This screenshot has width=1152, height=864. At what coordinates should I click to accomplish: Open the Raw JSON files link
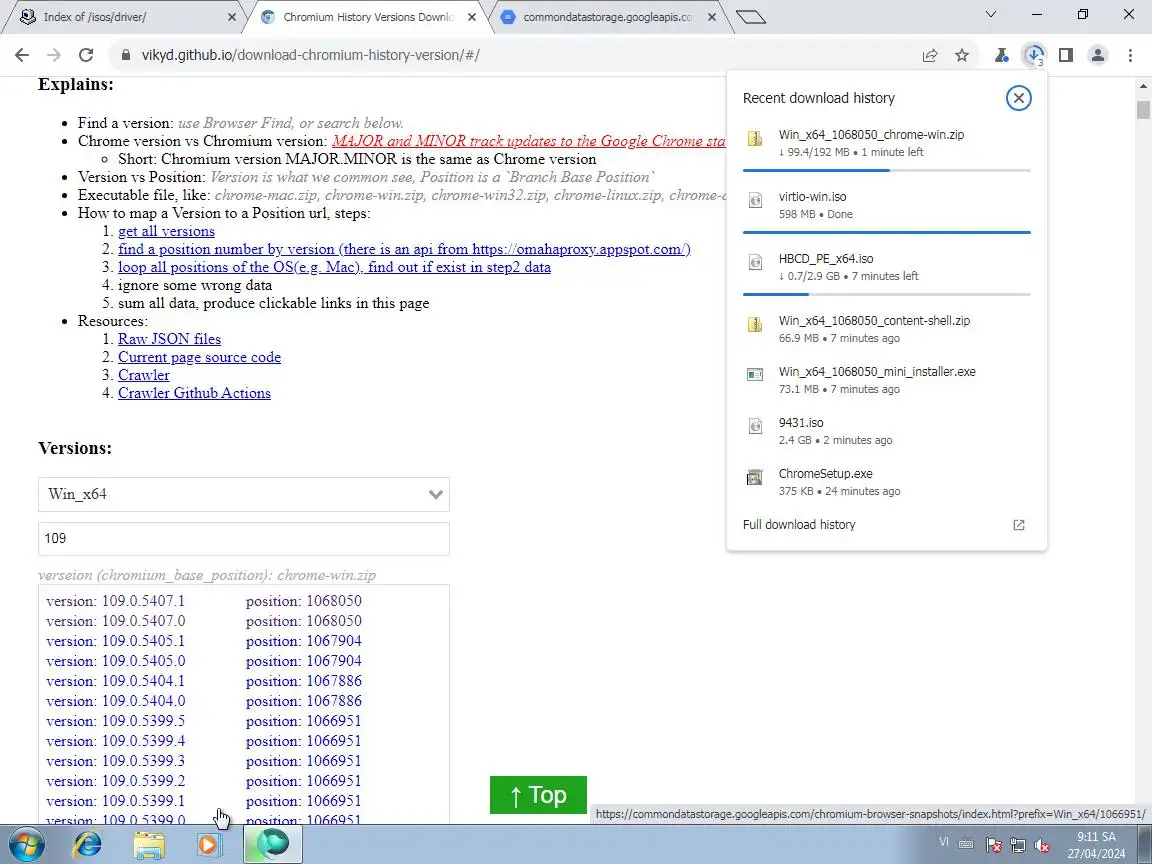point(170,339)
